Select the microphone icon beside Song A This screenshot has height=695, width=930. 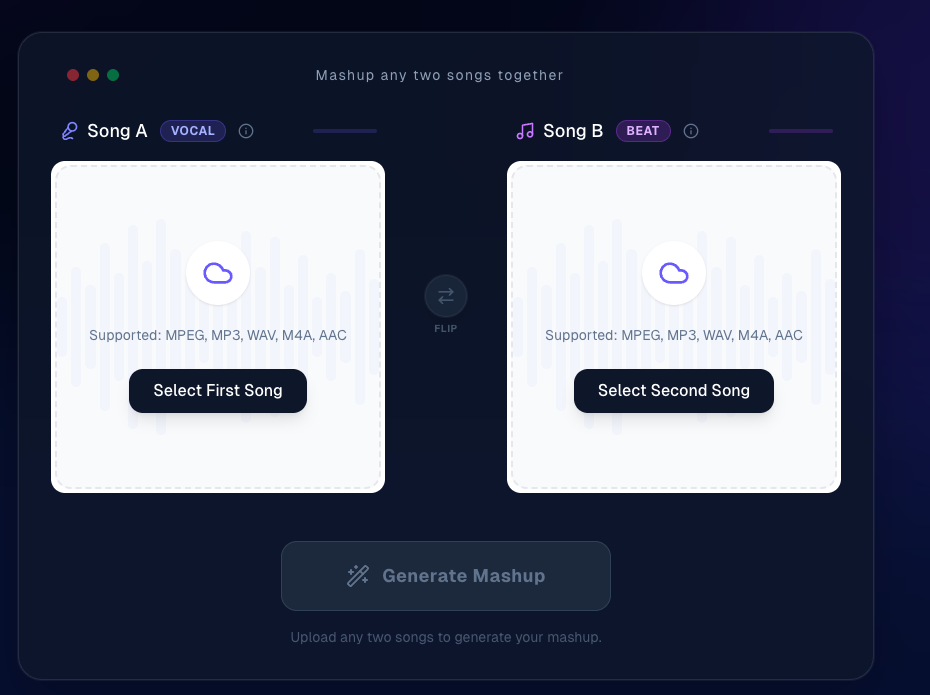click(x=68, y=130)
